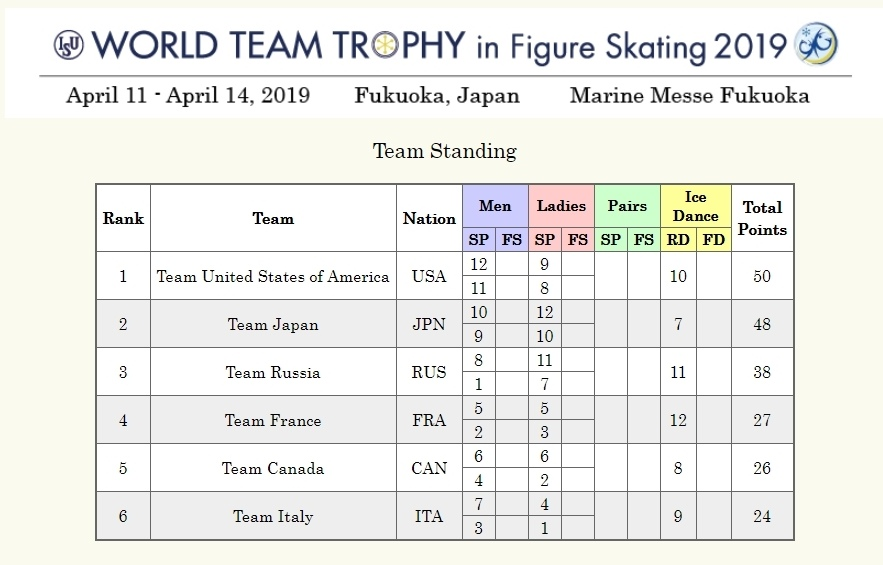Select Team Japan in standings
Screen dimensions: 883x565
(x=273, y=324)
